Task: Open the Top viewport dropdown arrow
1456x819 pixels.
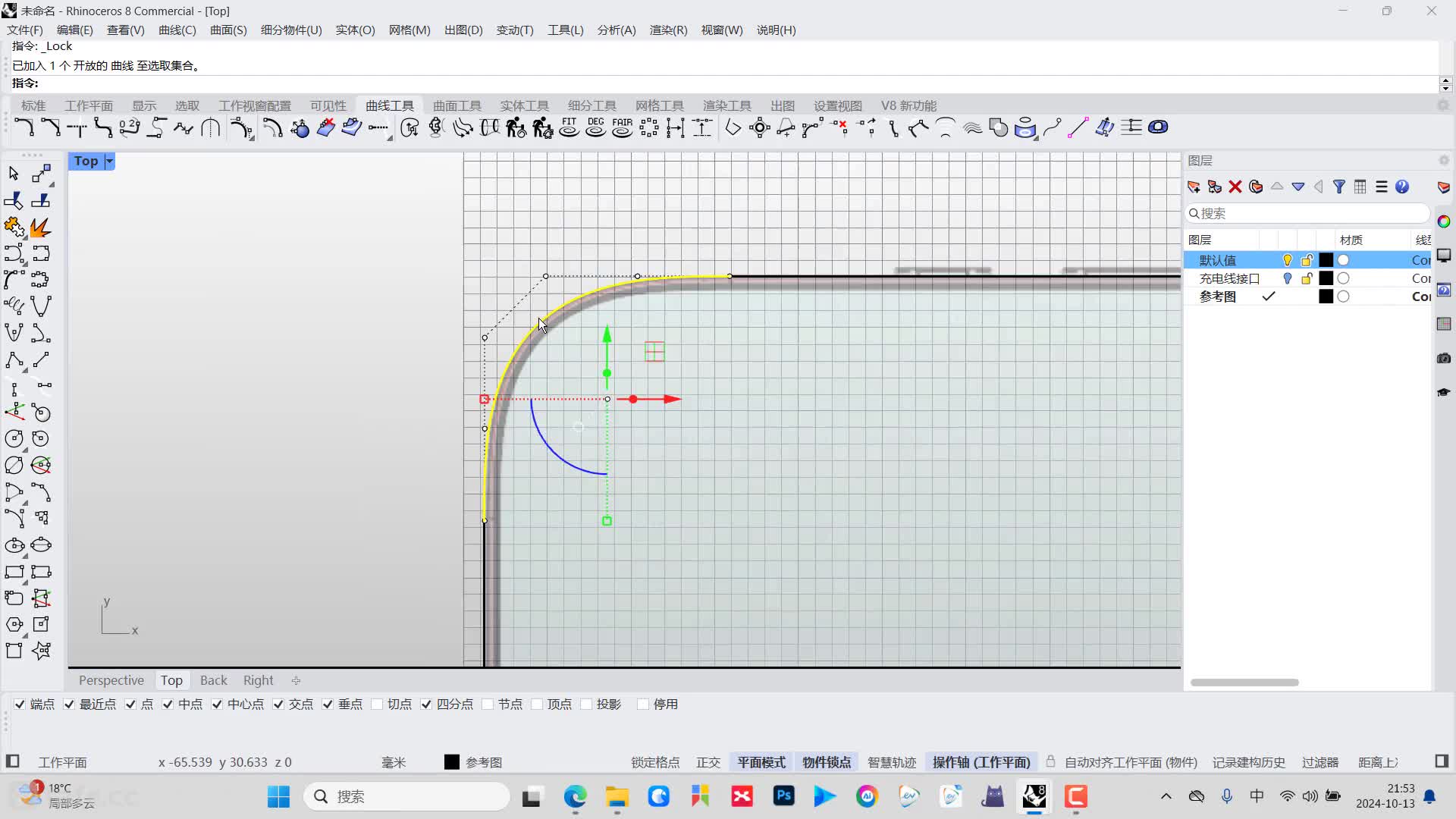Action: click(109, 161)
